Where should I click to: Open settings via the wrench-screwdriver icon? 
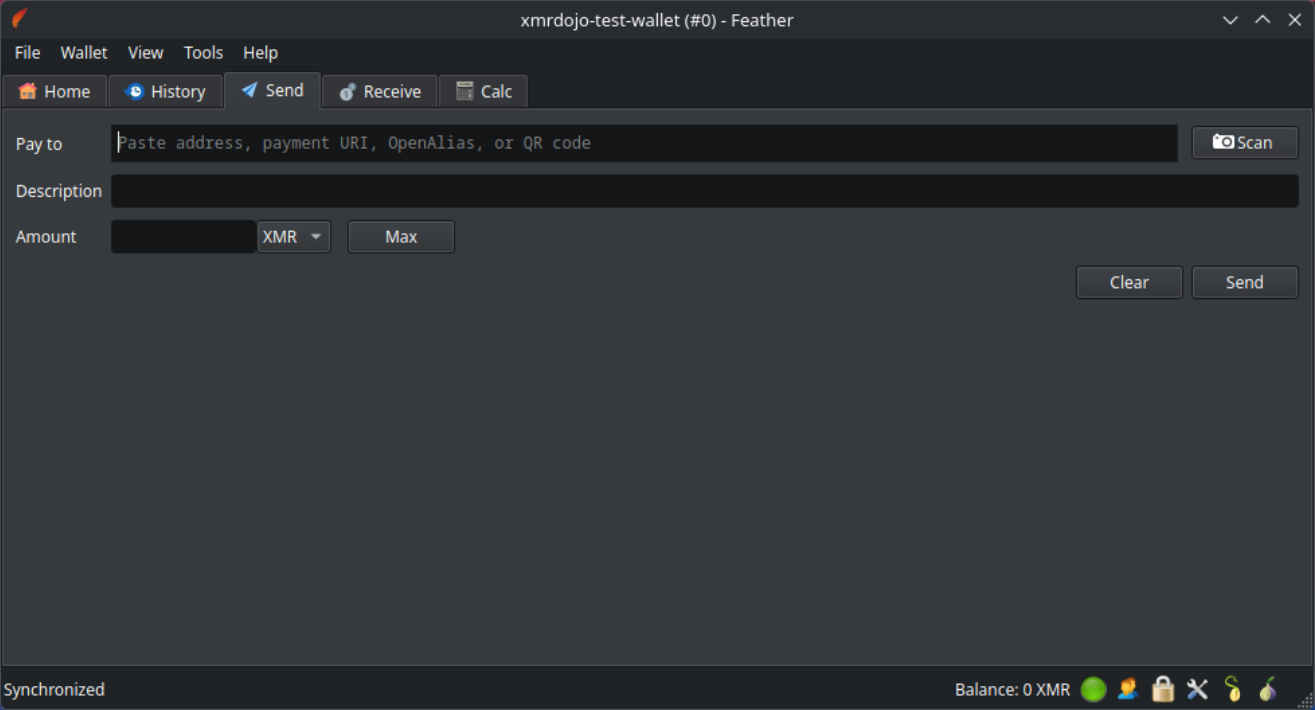(1197, 689)
